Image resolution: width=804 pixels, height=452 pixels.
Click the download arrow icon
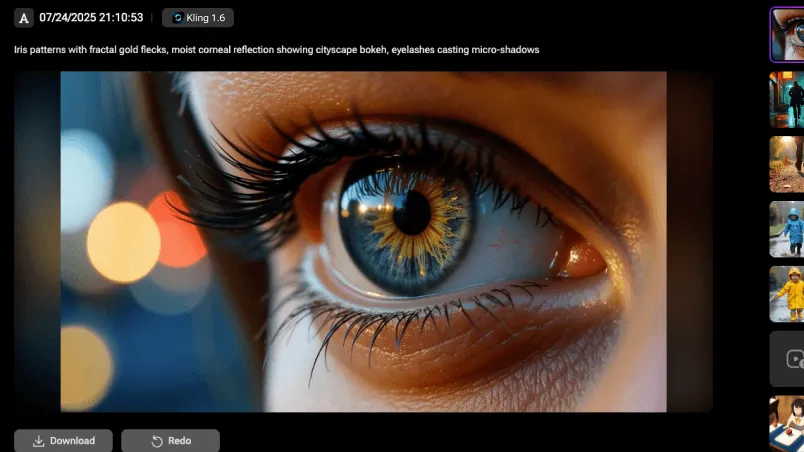38,441
